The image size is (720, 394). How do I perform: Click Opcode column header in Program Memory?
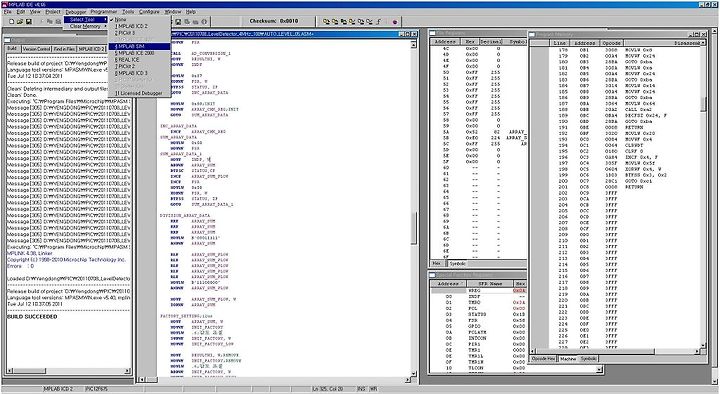(x=612, y=43)
